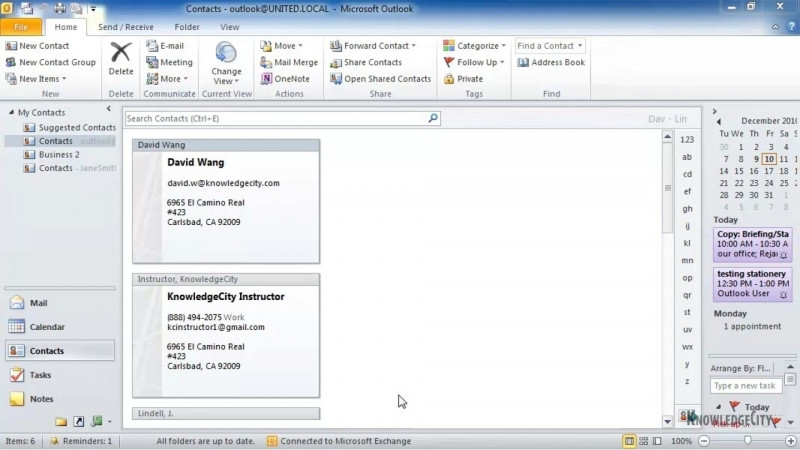Viewport: 800px width, 450px height.
Task: Collapse the My Contacts group
Action: click(x=11, y=112)
